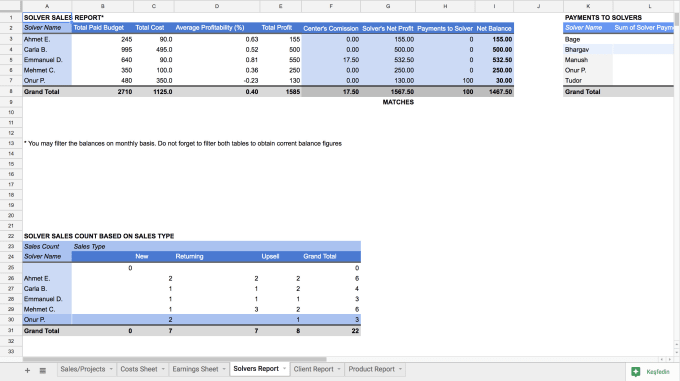Click the monthly filter note text
The height and width of the screenshot is (381, 680).
tap(183, 143)
